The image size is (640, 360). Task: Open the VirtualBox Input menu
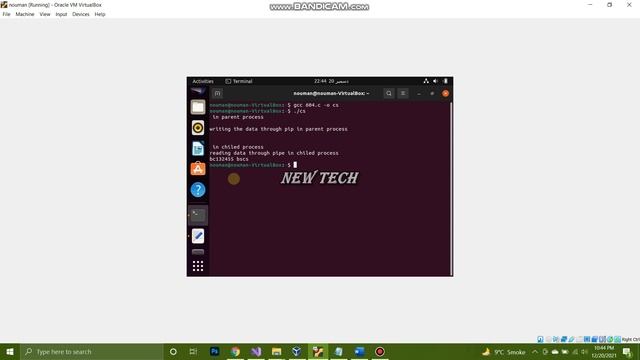61,14
